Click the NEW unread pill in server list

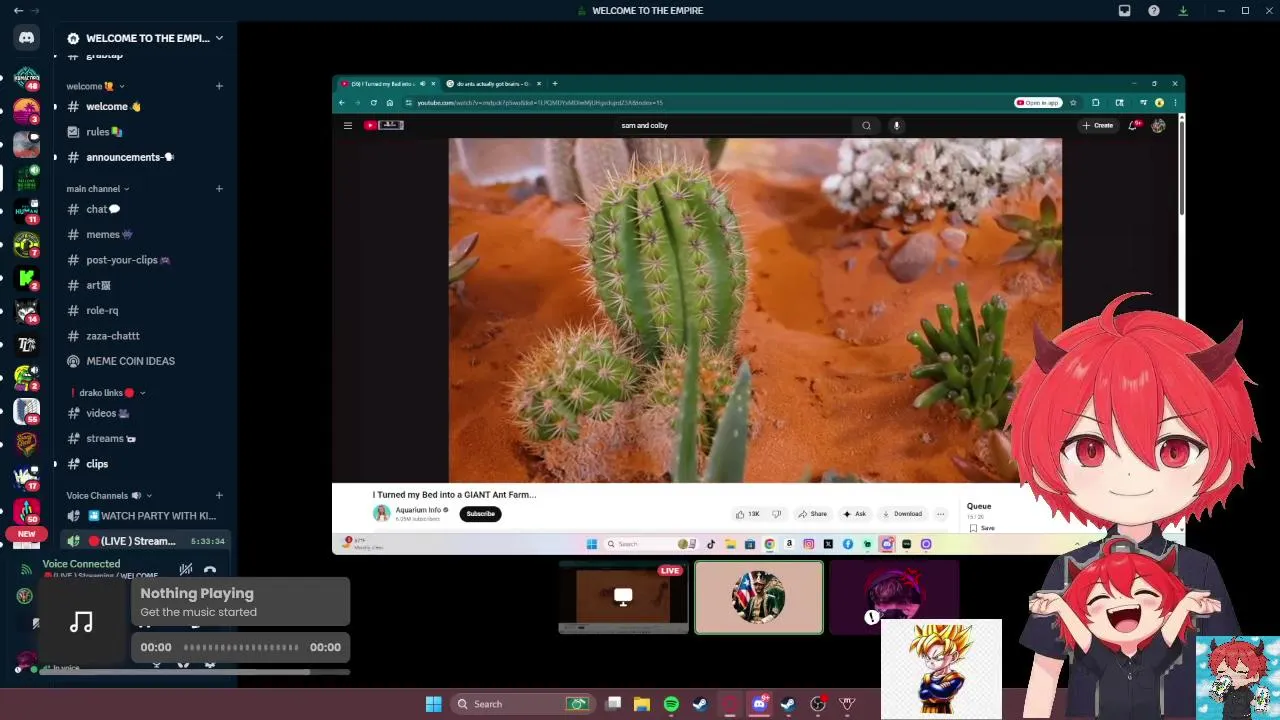(x=27, y=534)
